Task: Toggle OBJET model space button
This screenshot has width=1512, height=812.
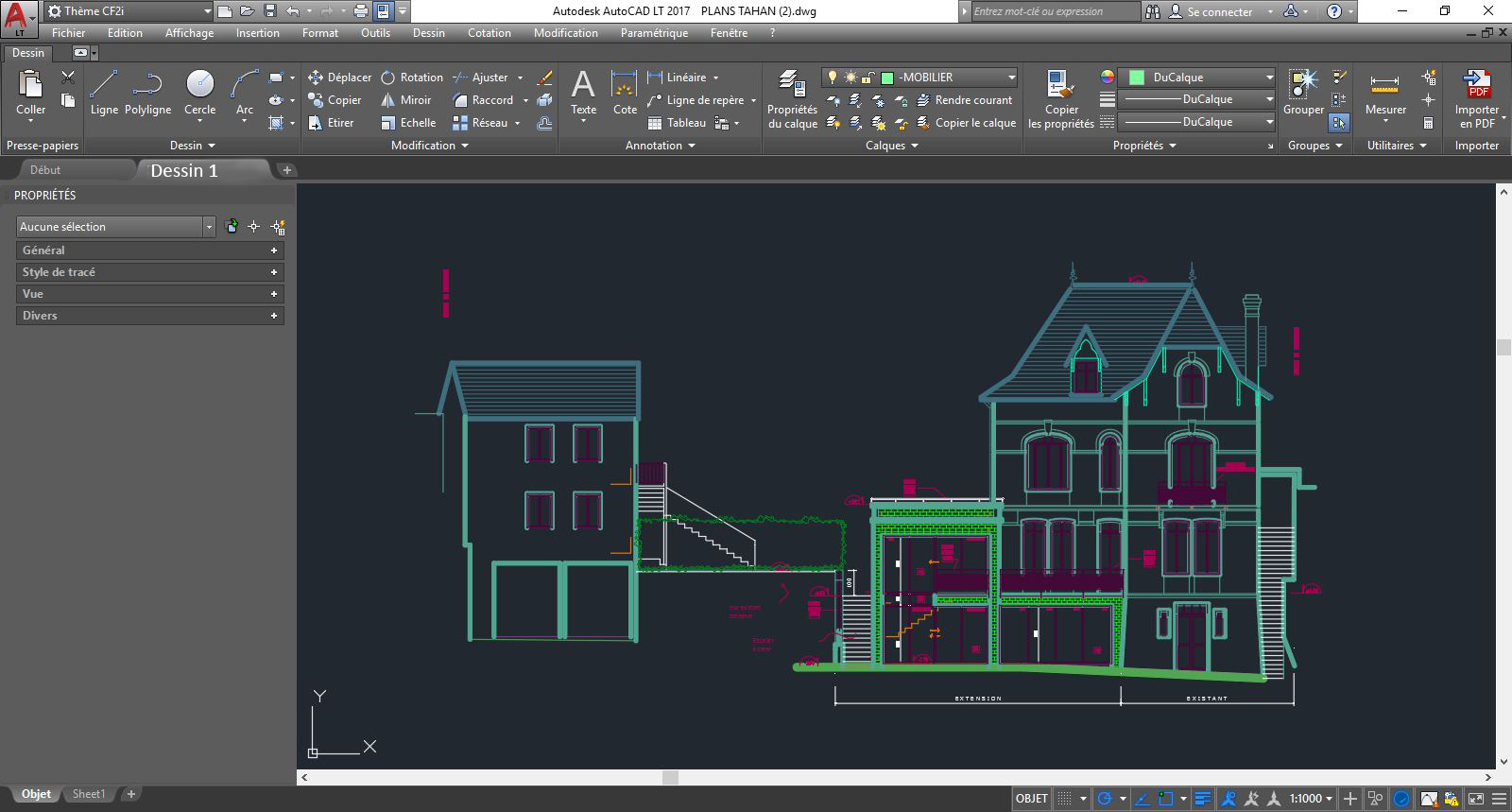Action: (x=1031, y=799)
